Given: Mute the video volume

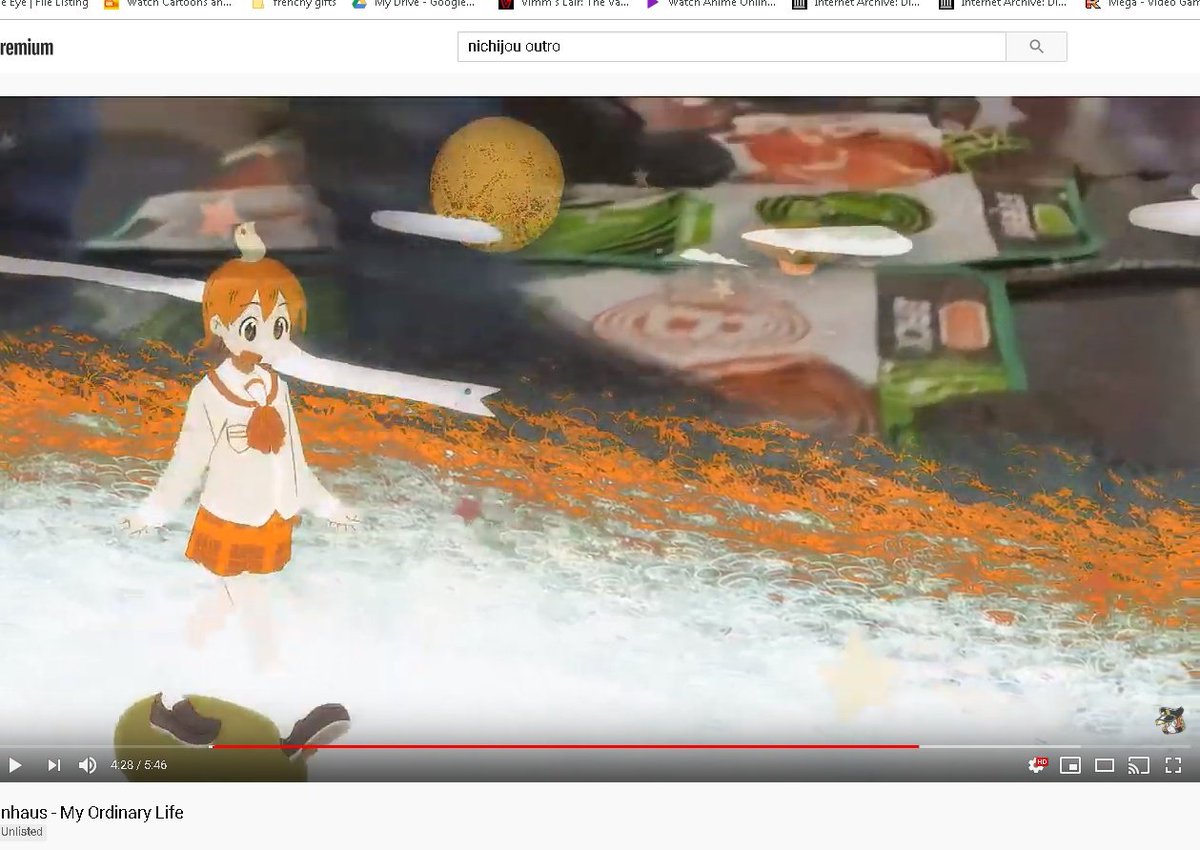Looking at the screenshot, I should tap(88, 765).
